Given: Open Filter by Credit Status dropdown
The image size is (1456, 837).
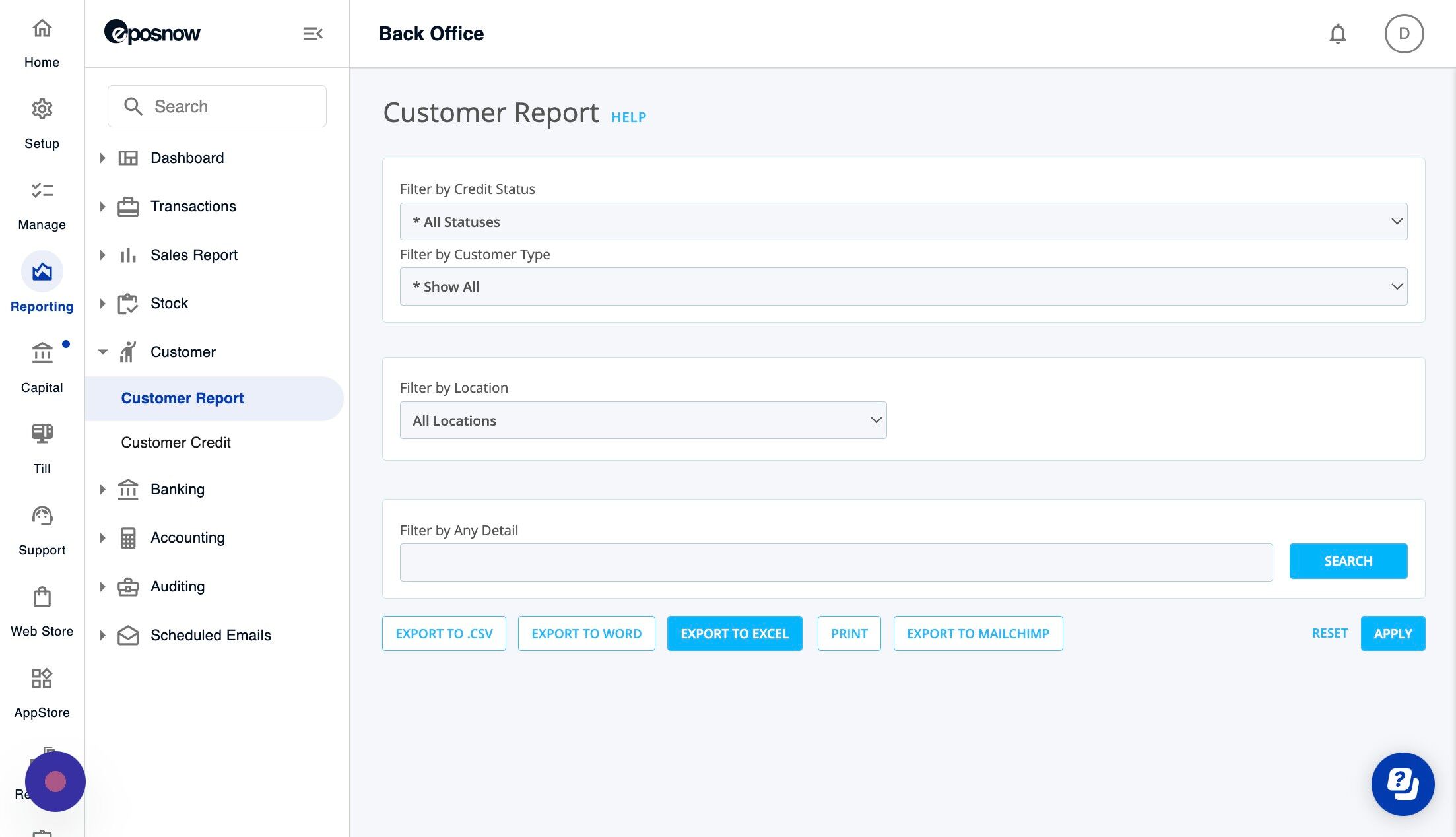Looking at the screenshot, I should 903,222.
